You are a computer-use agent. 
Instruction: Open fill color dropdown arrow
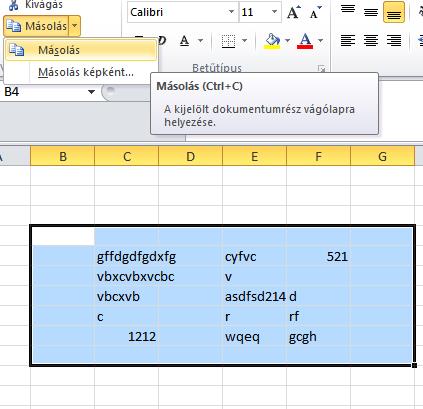(x=288, y=41)
